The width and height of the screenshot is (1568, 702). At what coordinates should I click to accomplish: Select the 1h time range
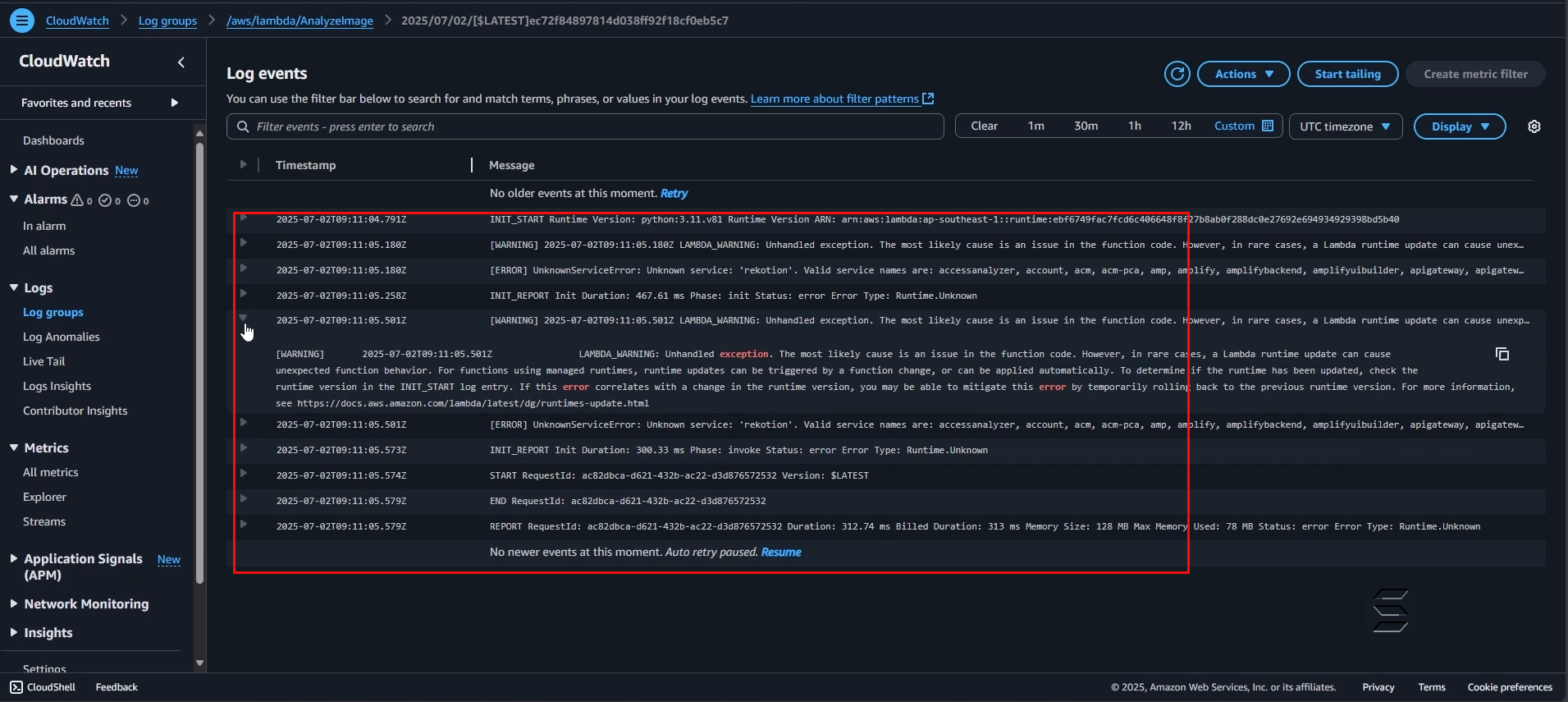pos(1134,126)
